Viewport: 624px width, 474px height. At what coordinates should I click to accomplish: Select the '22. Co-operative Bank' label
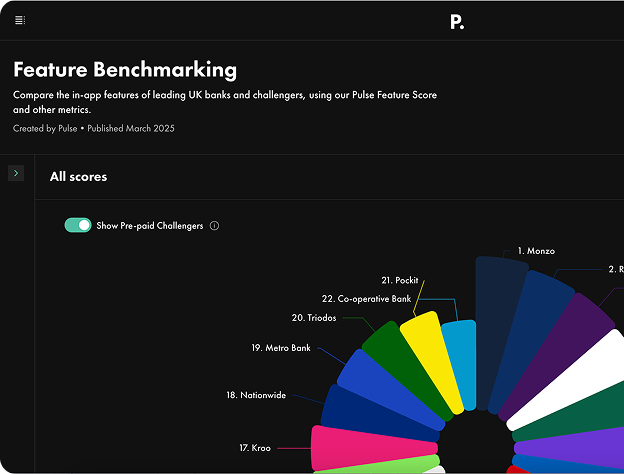click(366, 299)
